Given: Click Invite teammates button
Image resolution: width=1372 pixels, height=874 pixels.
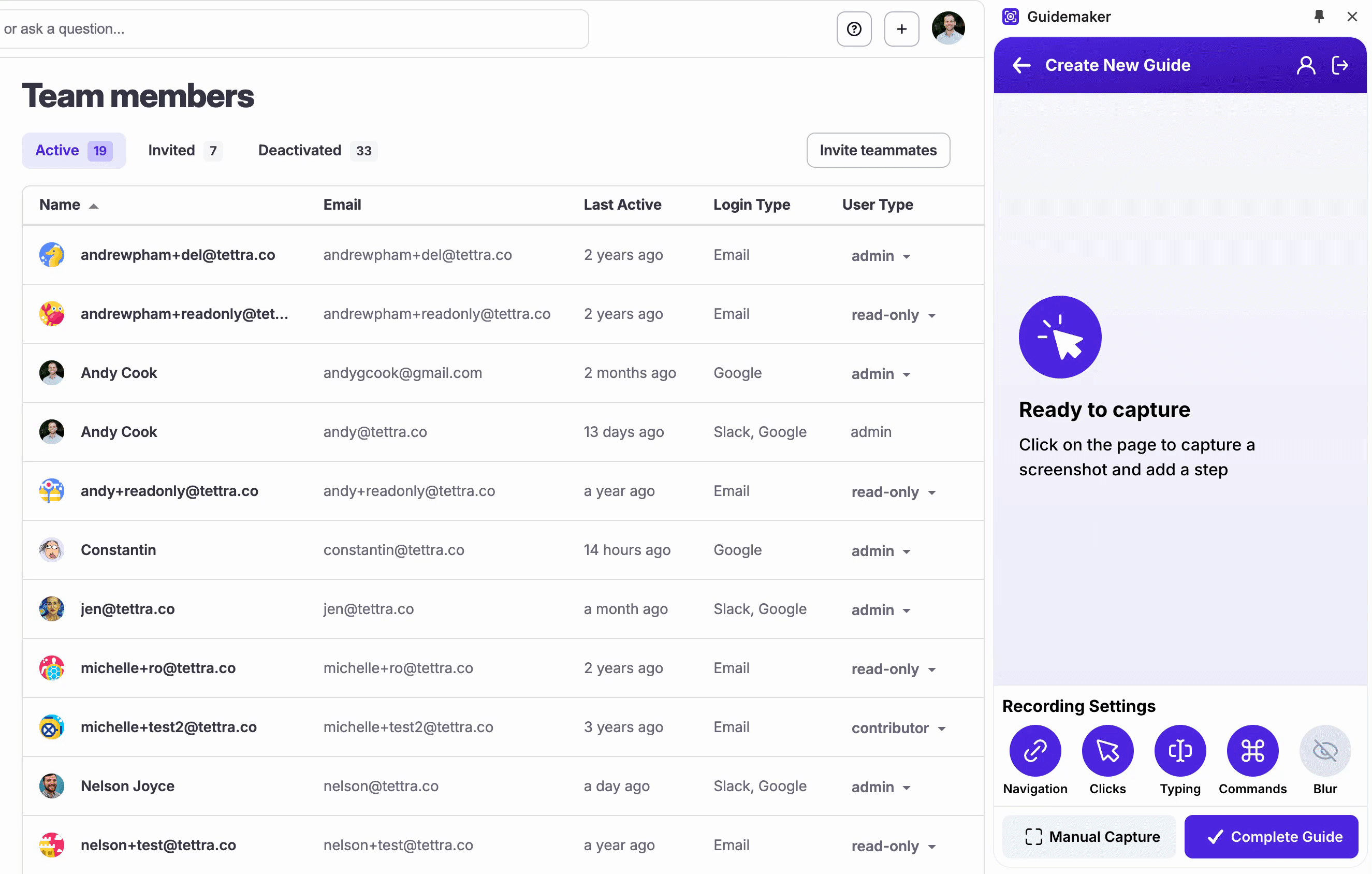Looking at the screenshot, I should (878, 151).
